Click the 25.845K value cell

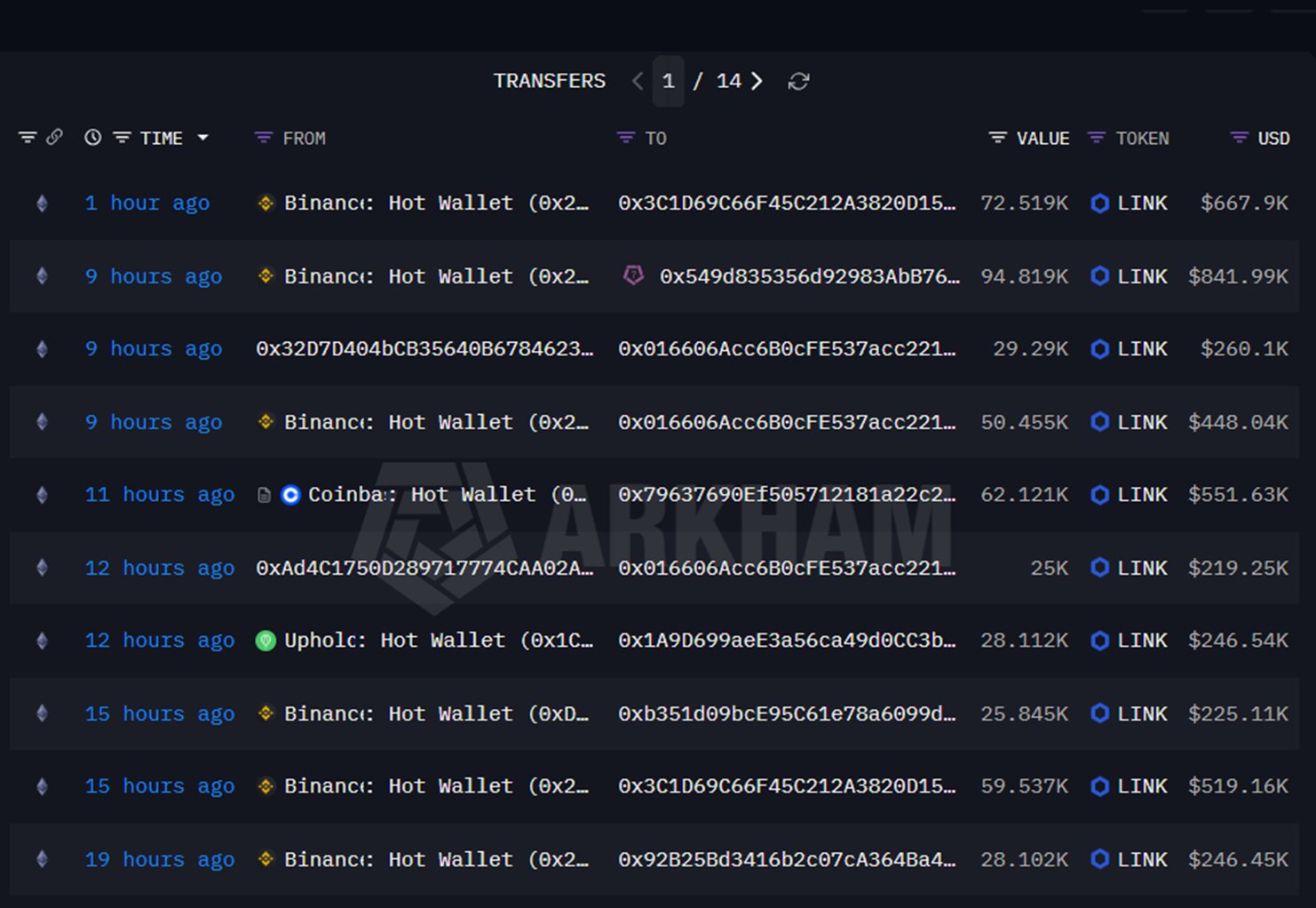pos(1025,713)
